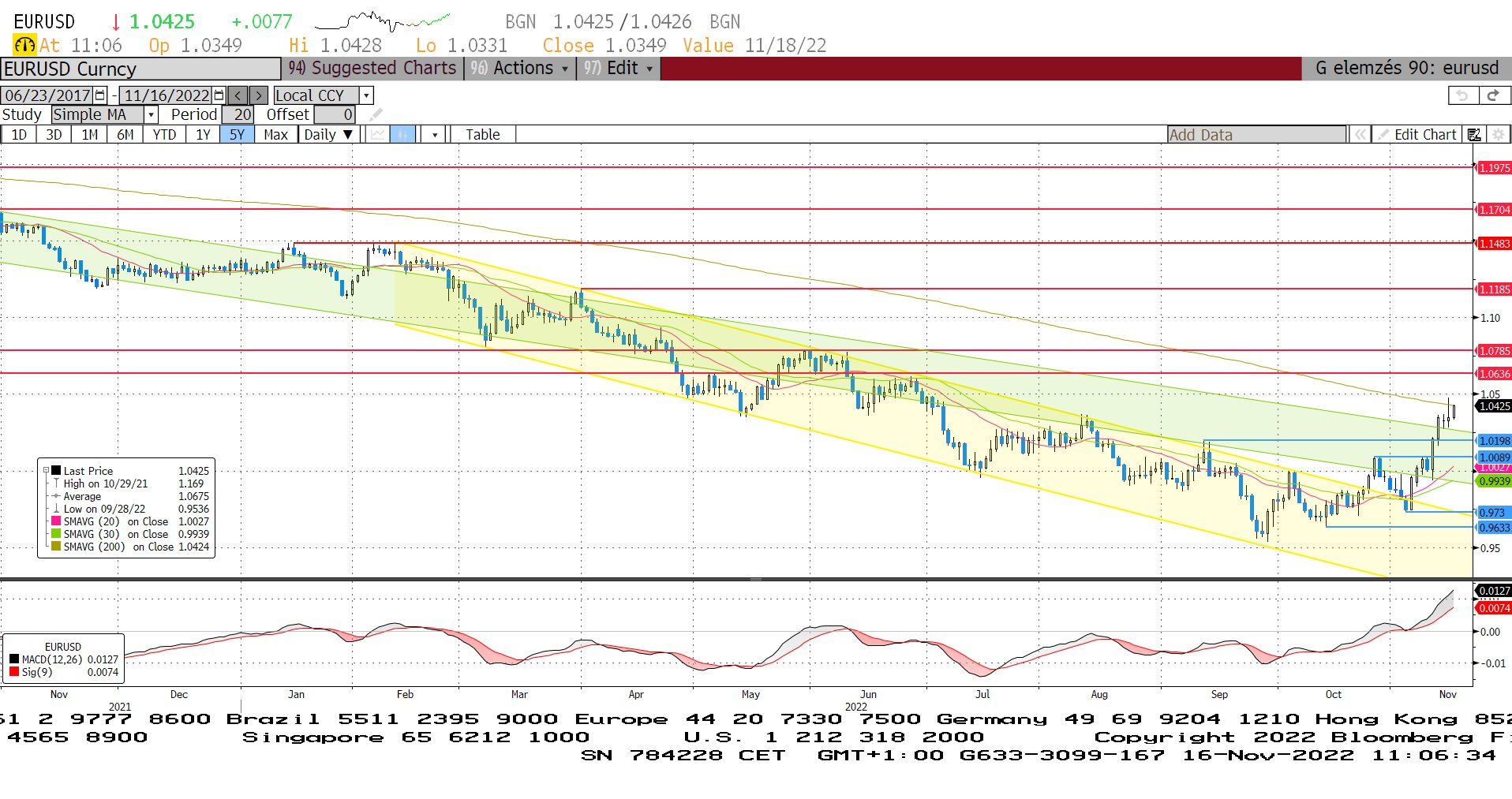Click the orange gauge icon near At 11:06
Screen dimensions: 1512x799
coord(24,45)
